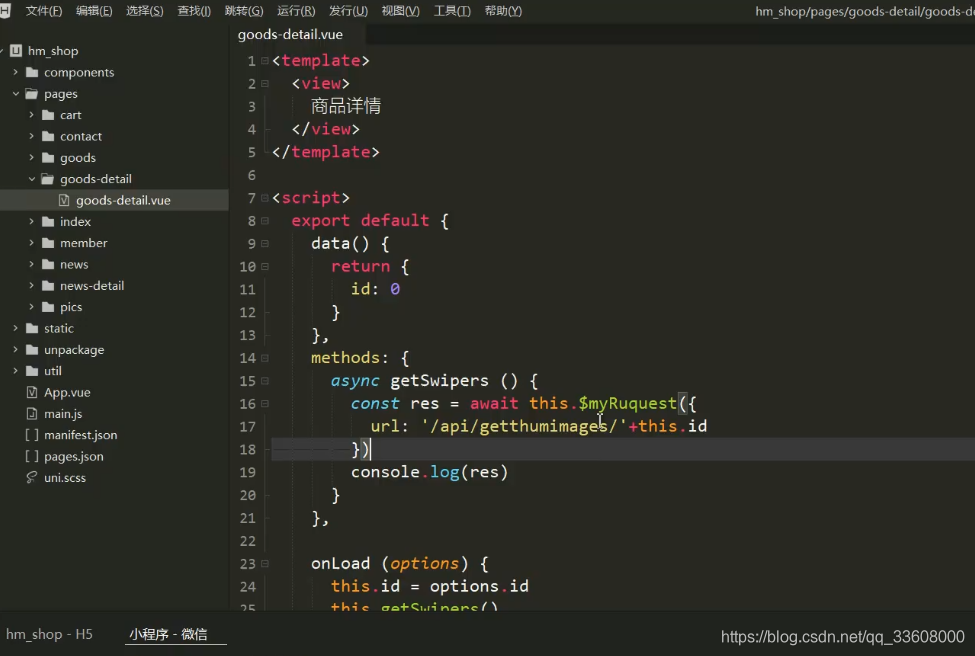Click the uni.scss file icon
The image size is (975, 656).
point(32,477)
